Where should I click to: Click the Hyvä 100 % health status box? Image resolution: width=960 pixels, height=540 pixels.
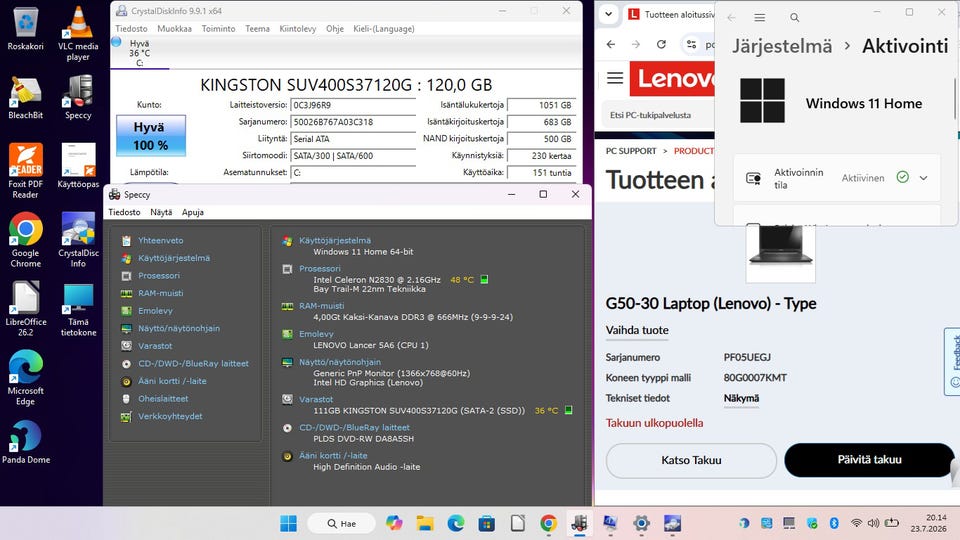click(151, 136)
